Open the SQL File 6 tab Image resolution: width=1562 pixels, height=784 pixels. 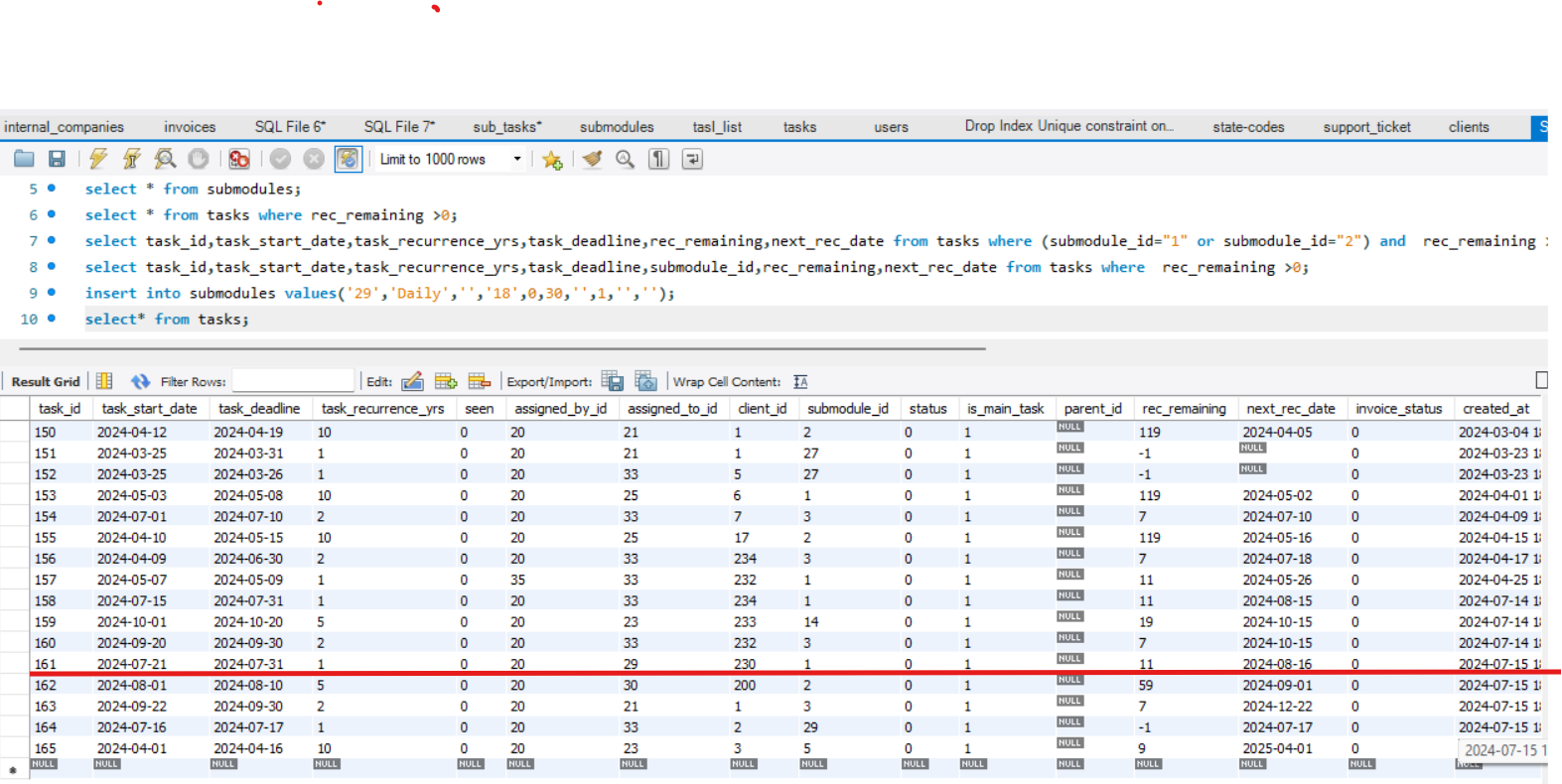[290, 127]
